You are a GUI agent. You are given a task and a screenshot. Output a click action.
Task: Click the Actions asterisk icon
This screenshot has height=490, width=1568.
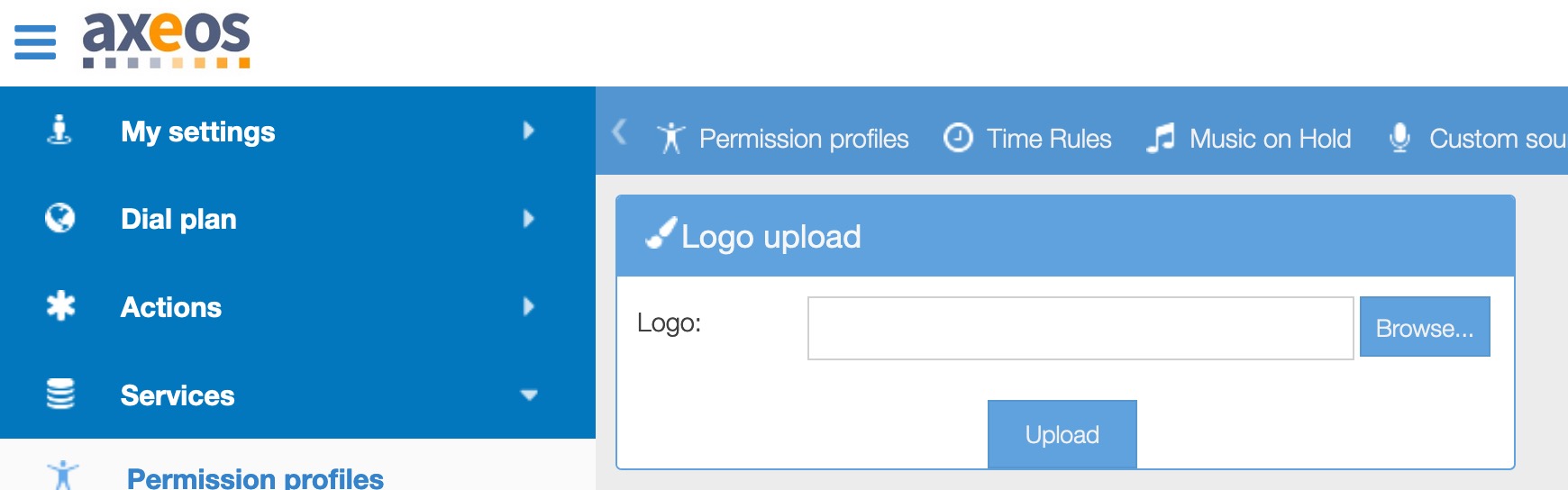coord(60,306)
